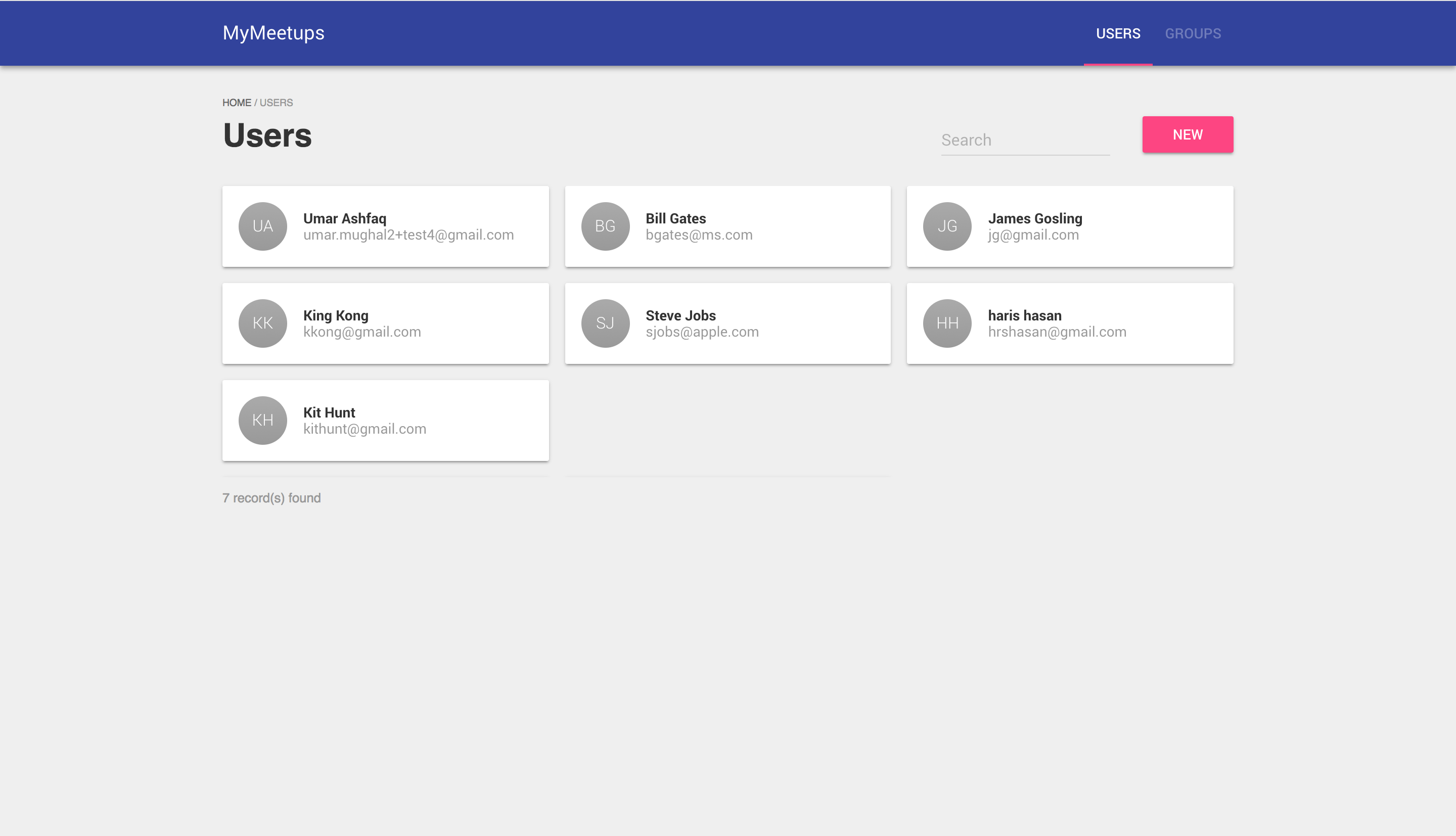The height and width of the screenshot is (836, 1456).
Task: Open the haris hasan name
Action: pyautogui.click(x=1024, y=315)
